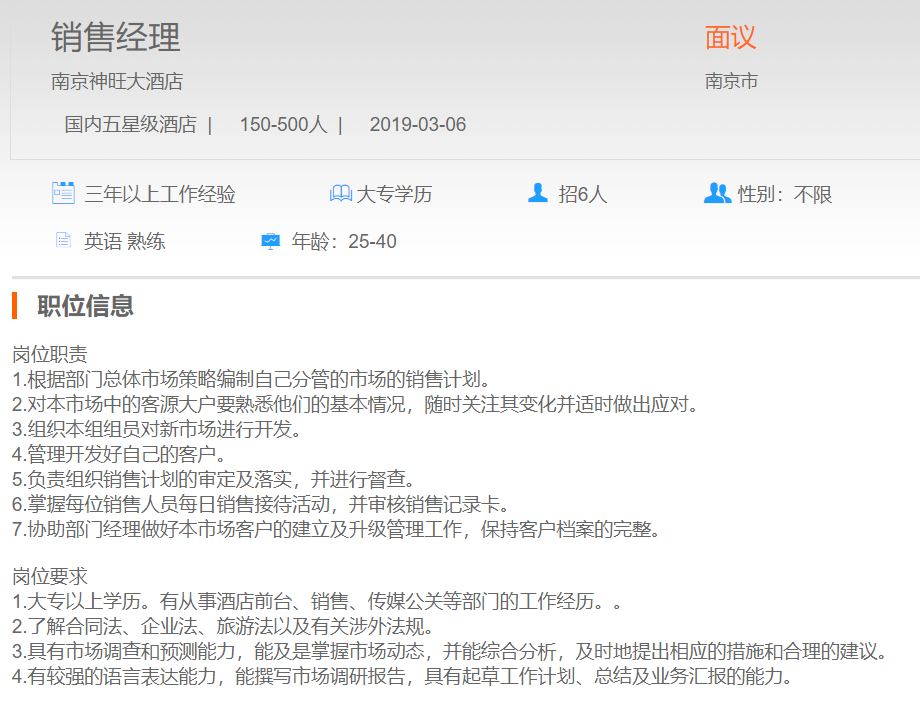Open the 南京神旺大酒店 company link
The width and height of the screenshot is (920, 727).
117,82
